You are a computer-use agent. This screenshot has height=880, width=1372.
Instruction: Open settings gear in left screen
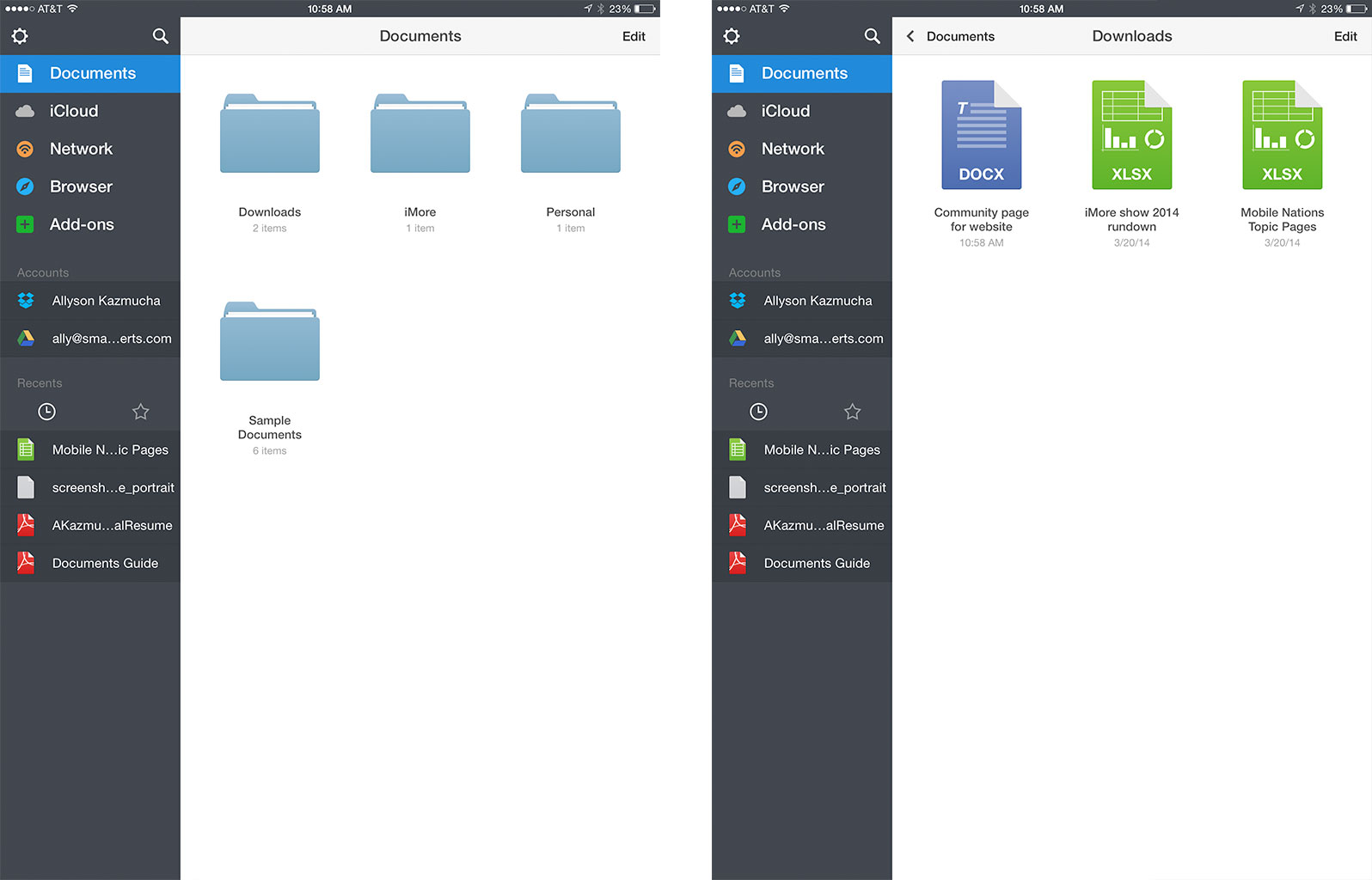click(x=20, y=36)
